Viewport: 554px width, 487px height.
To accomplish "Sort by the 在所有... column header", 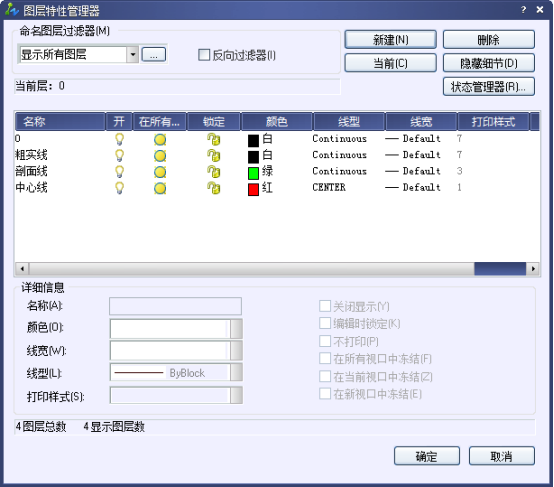I will [160, 122].
